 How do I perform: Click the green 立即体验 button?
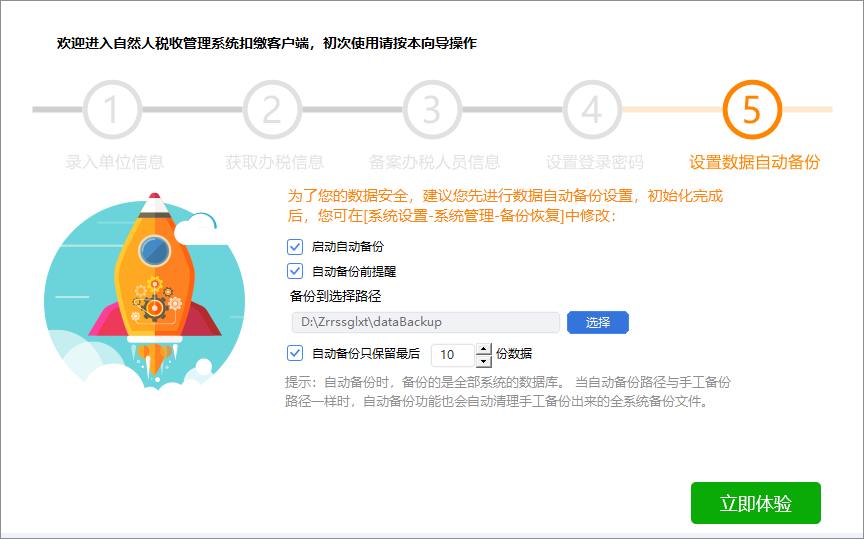[x=755, y=503]
